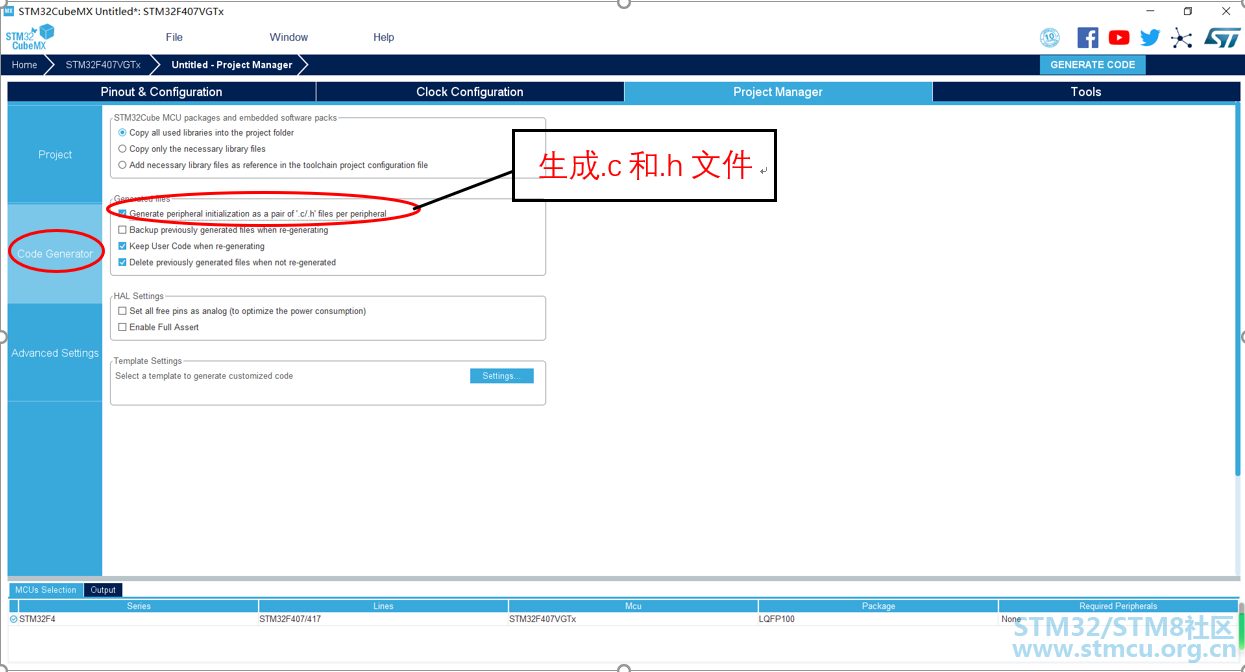Sort by Required Peripherals column header

[x=1118, y=606]
